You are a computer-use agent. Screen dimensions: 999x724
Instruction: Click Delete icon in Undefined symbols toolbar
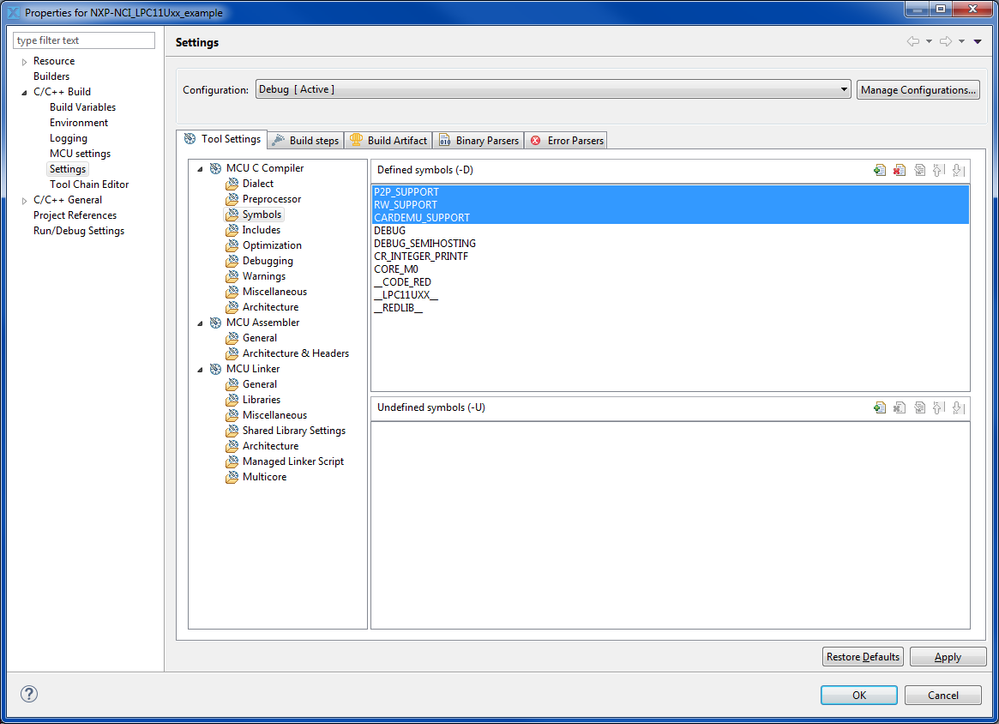[x=900, y=408]
